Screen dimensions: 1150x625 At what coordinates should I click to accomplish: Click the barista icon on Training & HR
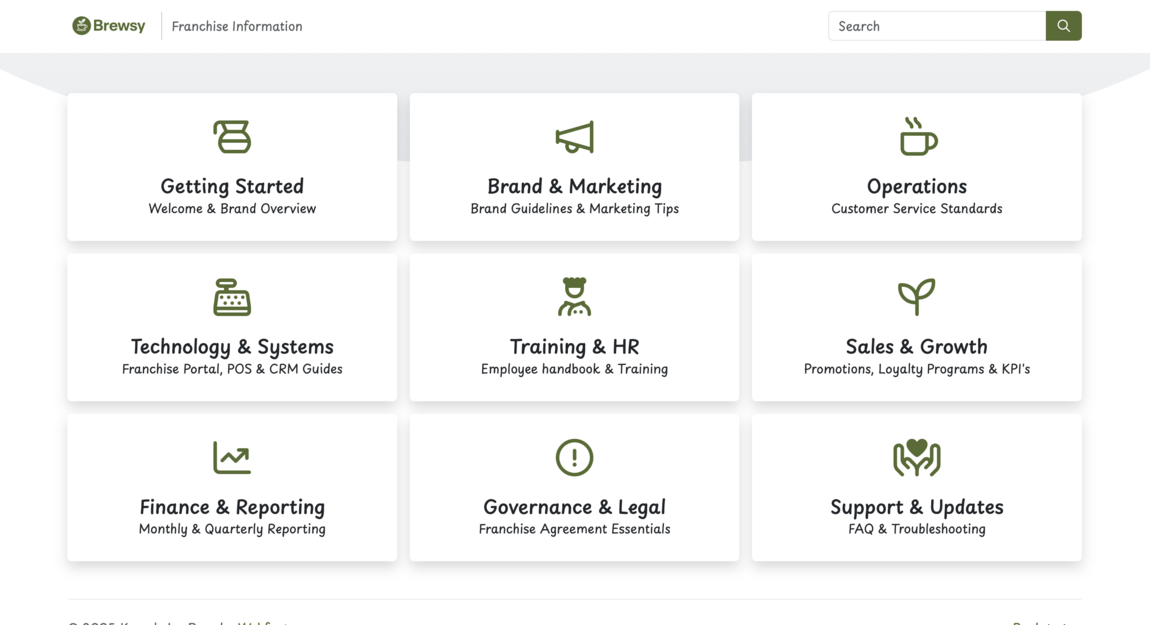tap(574, 297)
